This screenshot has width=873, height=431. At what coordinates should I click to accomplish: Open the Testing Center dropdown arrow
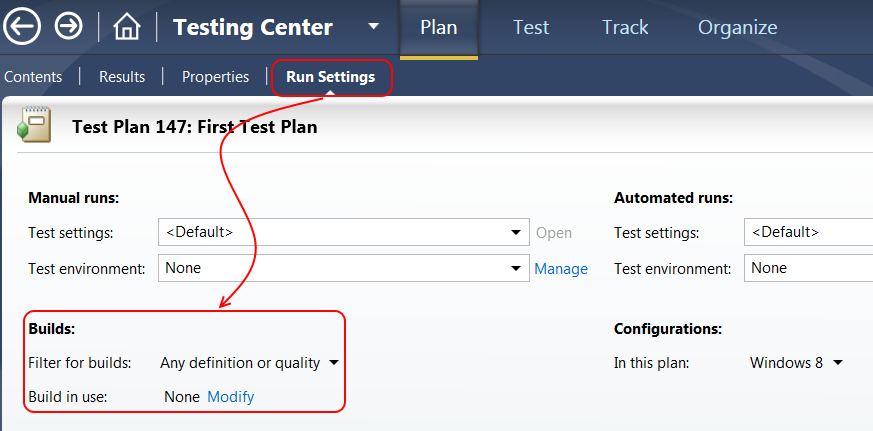pos(373,27)
